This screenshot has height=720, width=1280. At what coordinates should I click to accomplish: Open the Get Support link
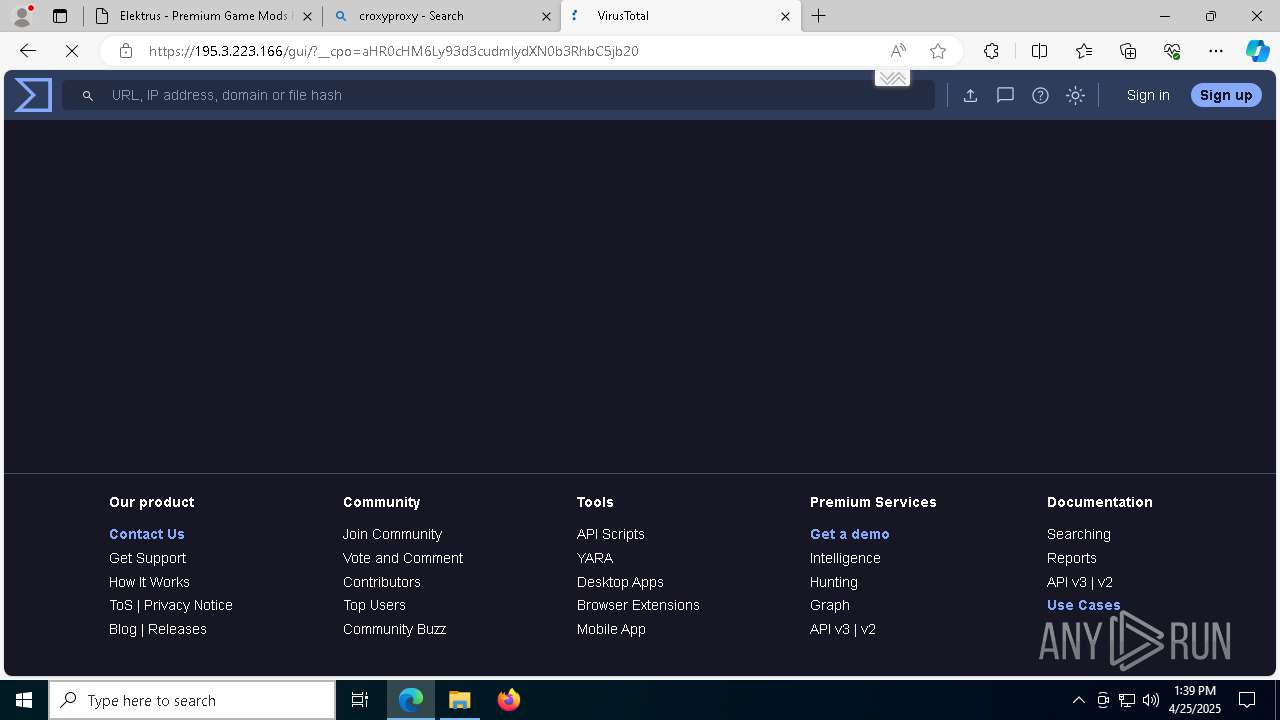coord(147,558)
